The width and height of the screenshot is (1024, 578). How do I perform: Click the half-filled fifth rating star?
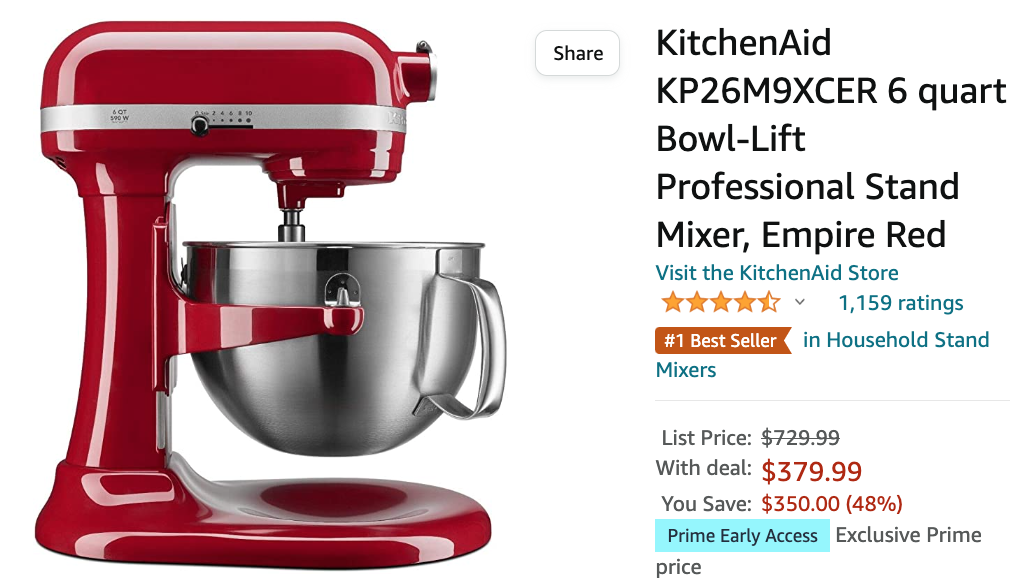pos(769,302)
